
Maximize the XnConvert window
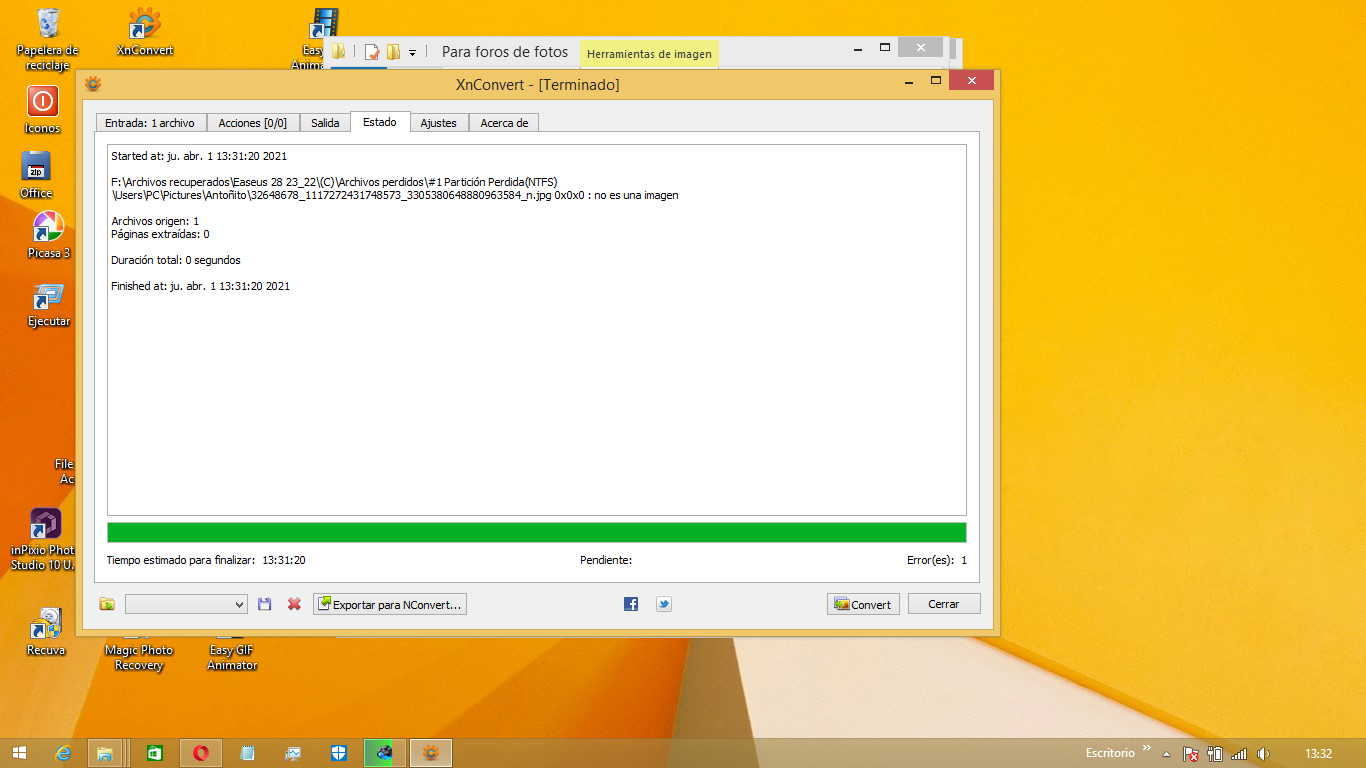point(936,81)
